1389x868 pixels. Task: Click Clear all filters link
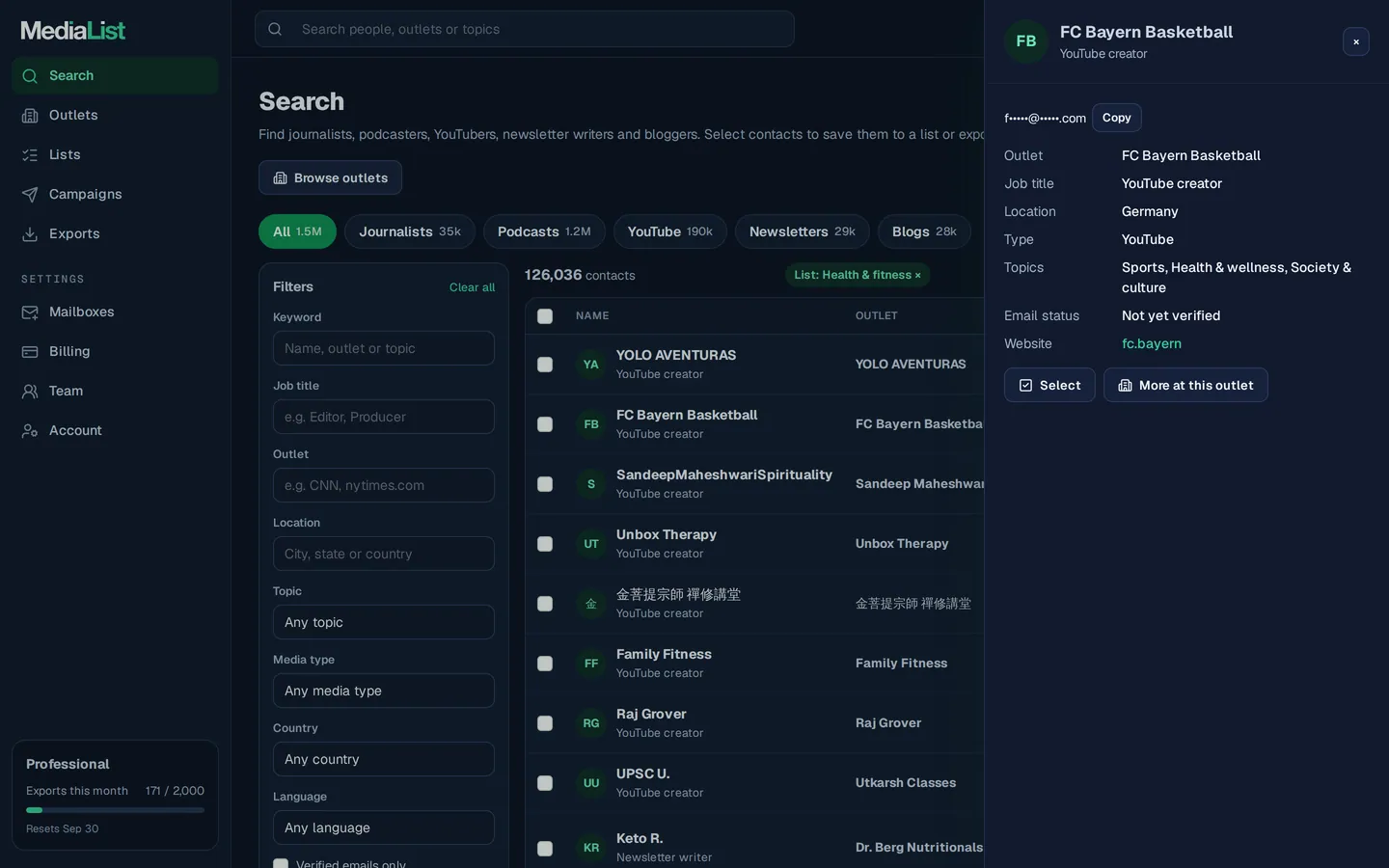point(472,287)
